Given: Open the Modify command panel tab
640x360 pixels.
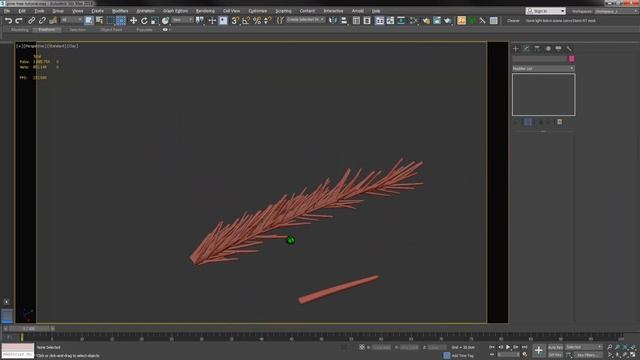Looking at the screenshot, I should tap(526, 49).
